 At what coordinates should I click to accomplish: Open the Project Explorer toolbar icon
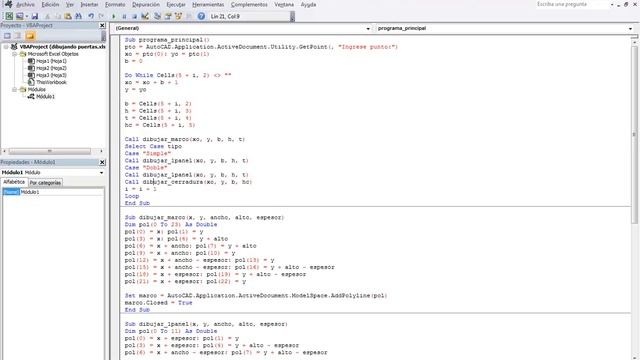pyautogui.click(x=157, y=16)
